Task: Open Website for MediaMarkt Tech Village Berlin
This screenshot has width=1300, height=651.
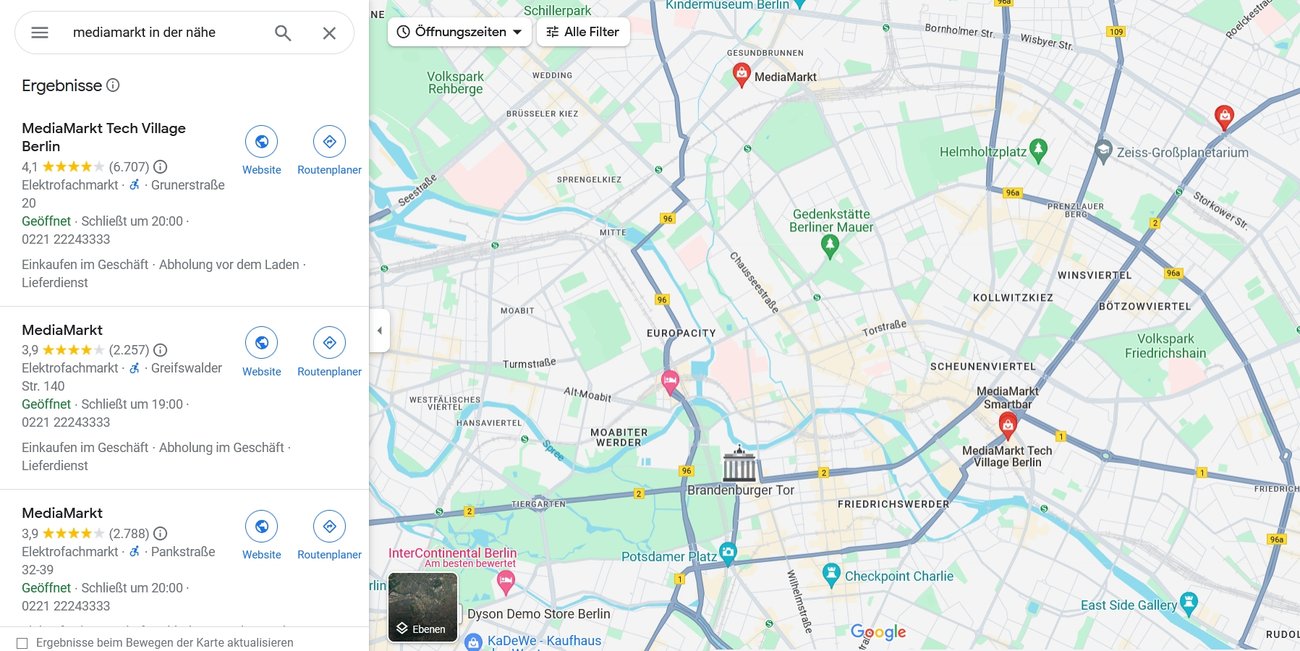Action: click(x=261, y=151)
